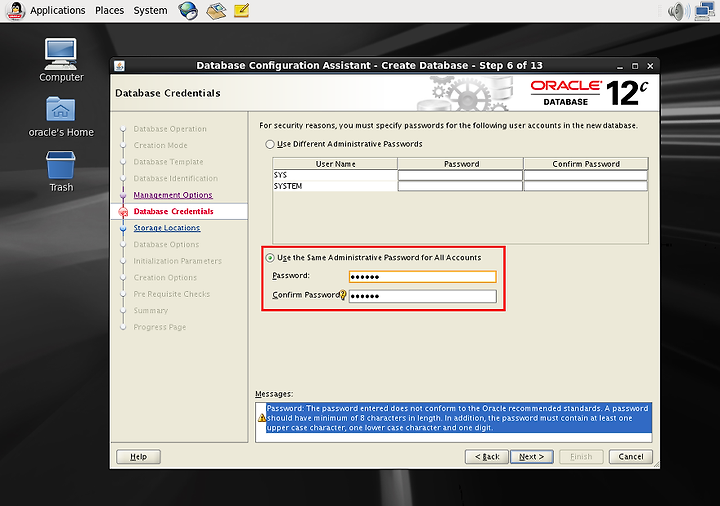Click the Confirm Password column header
Screen dimensions: 720x506
point(586,163)
